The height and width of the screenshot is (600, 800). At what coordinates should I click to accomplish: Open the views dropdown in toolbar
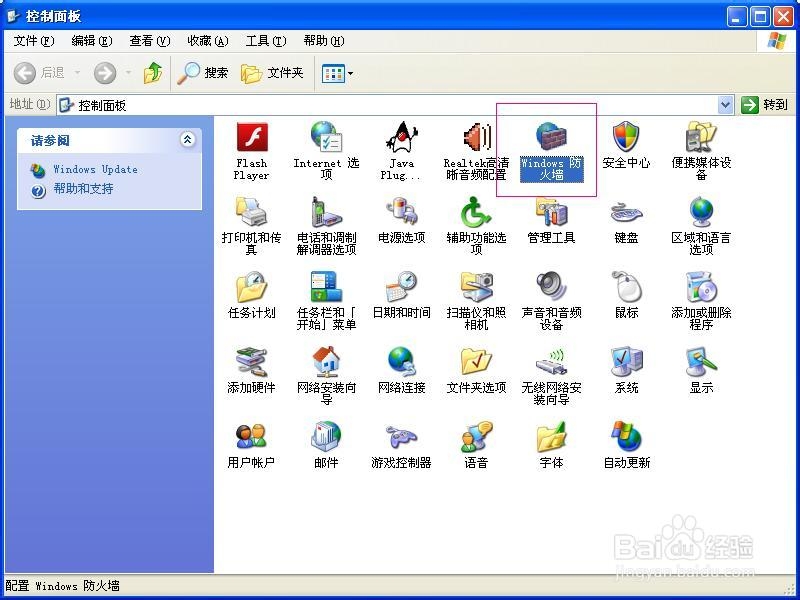[x=337, y=73]
